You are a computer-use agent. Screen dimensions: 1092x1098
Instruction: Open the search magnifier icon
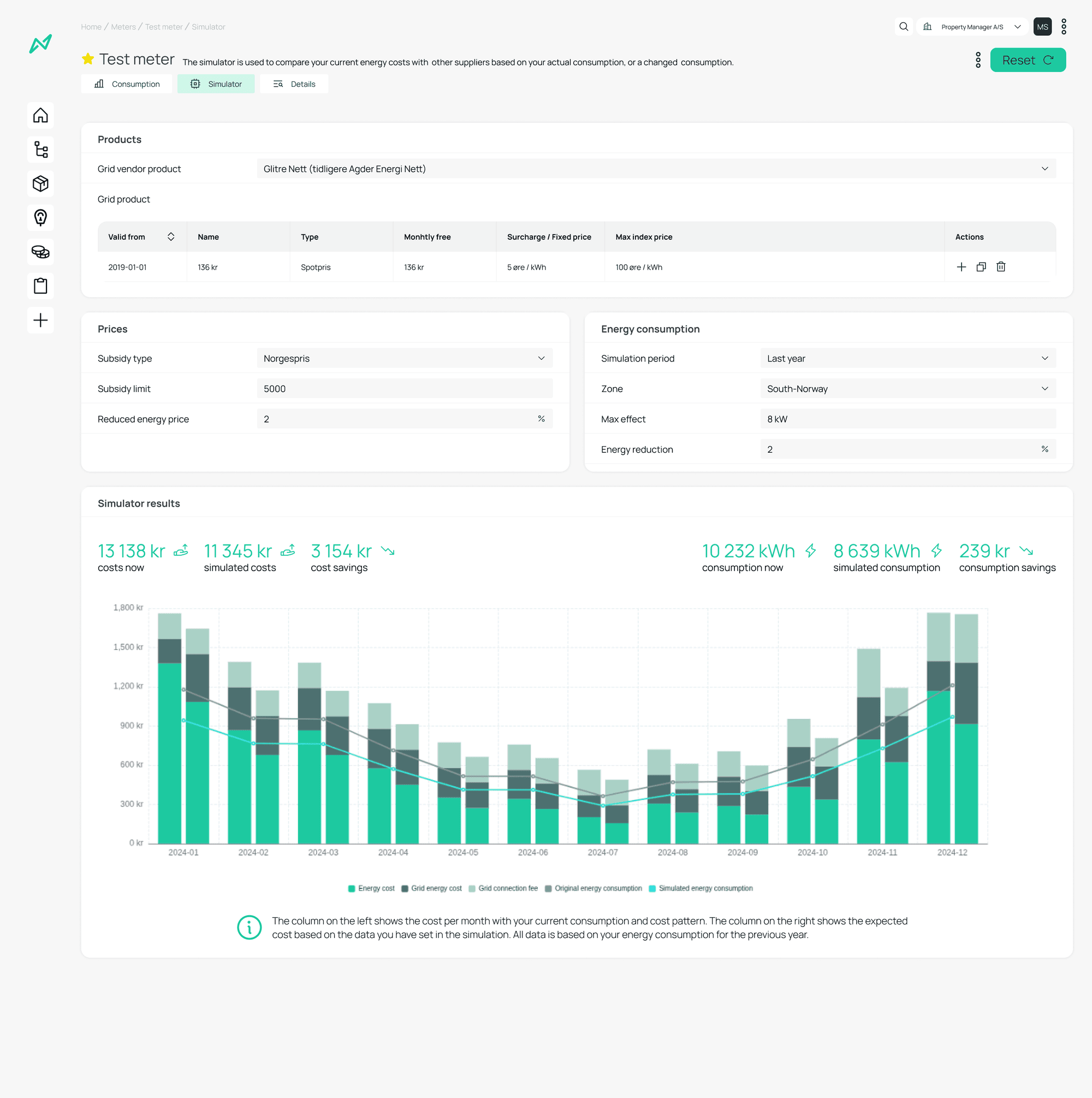point(903,27)
